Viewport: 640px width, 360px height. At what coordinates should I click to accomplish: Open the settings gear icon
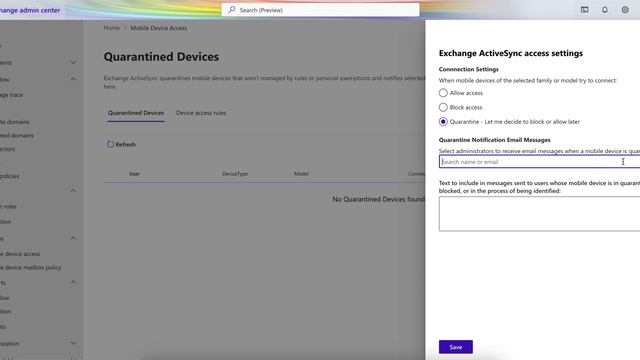(625, 10)
